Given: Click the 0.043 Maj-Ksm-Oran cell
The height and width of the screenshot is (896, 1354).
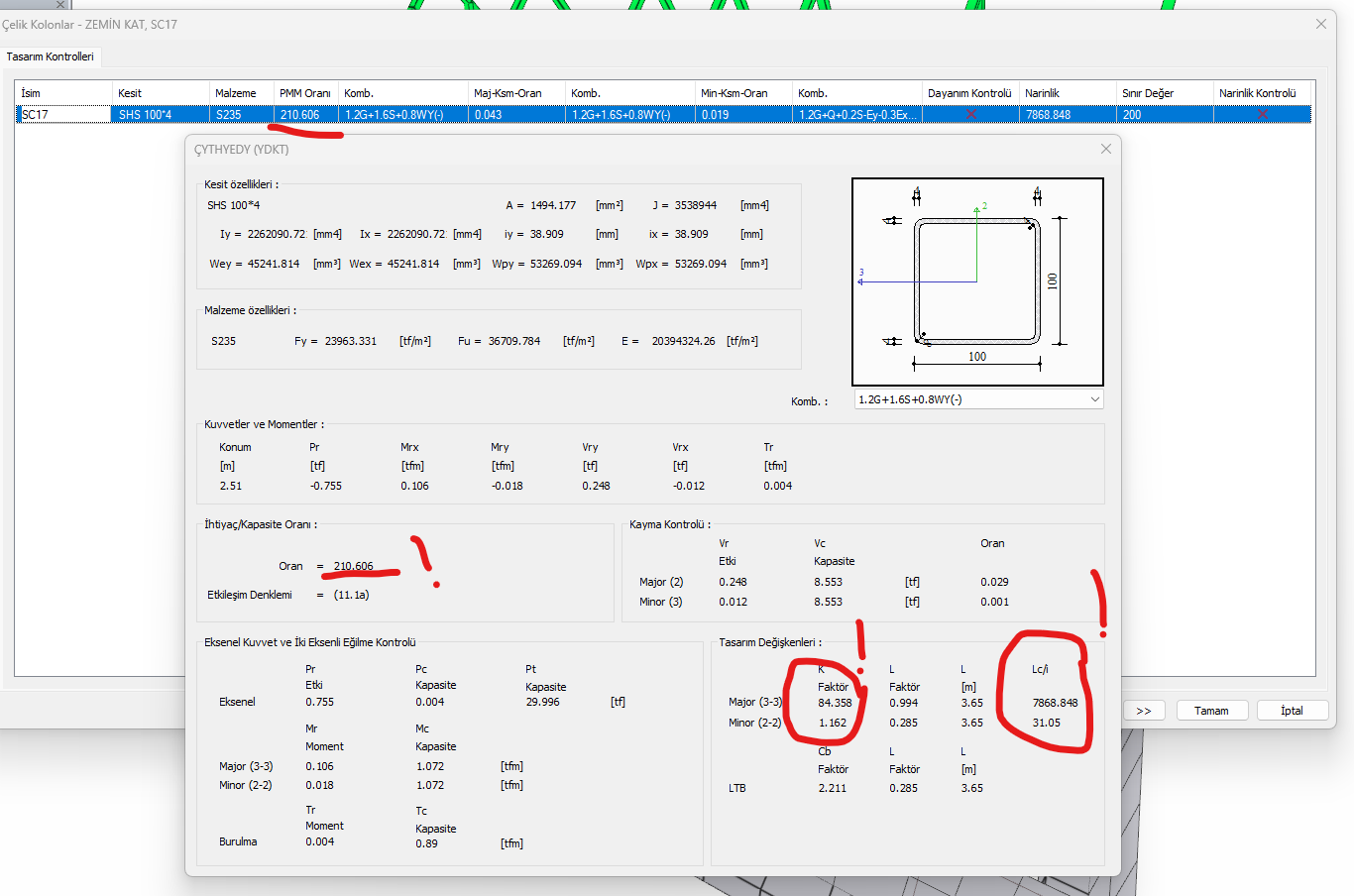Looking at the screenshot, I should click(516, 115).
